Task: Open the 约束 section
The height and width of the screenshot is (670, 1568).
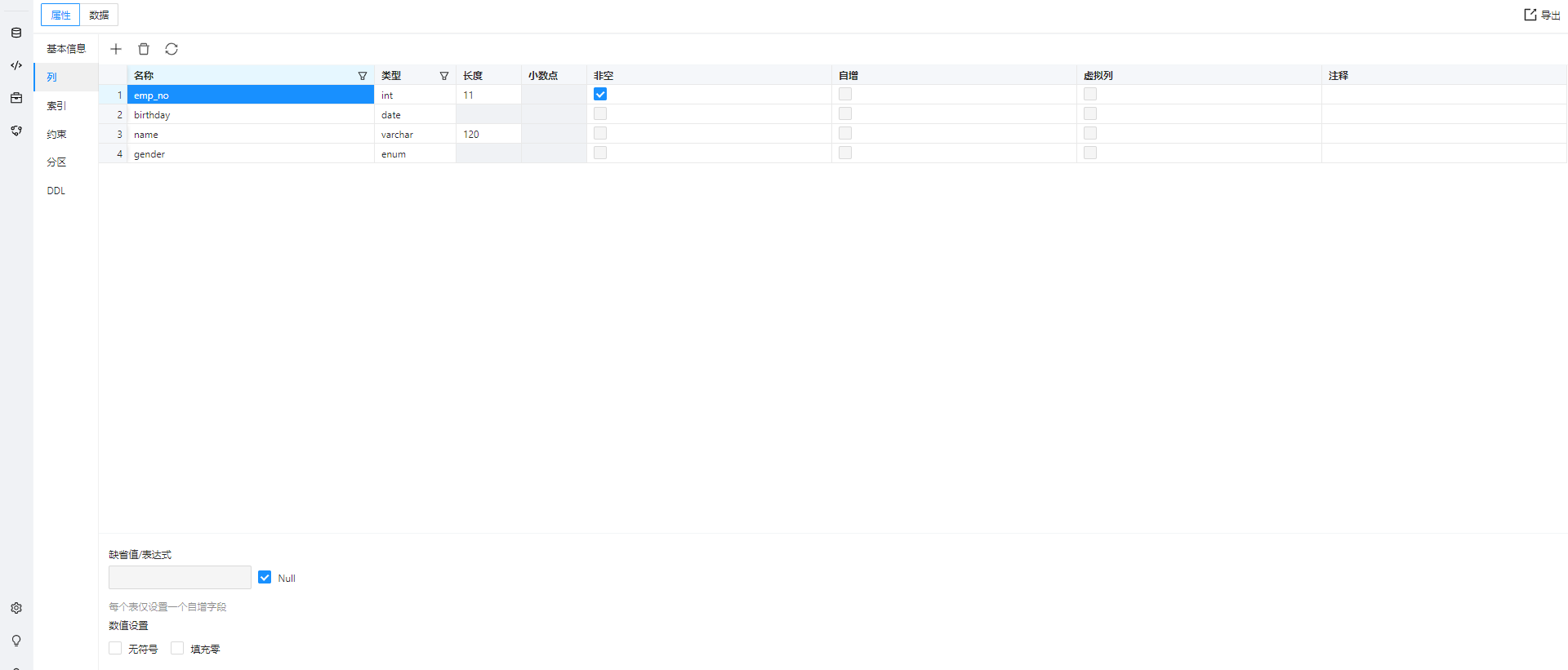Action: pos(65,134)
